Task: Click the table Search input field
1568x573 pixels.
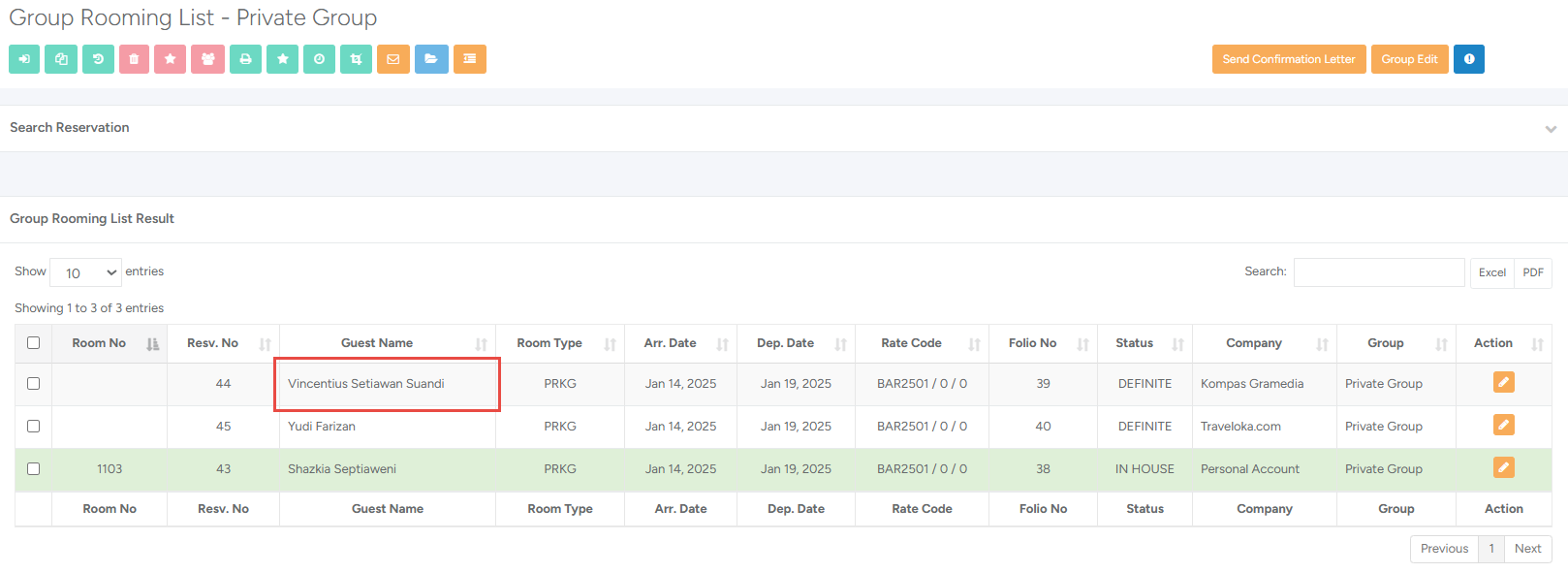Action: coord(1378,272)
